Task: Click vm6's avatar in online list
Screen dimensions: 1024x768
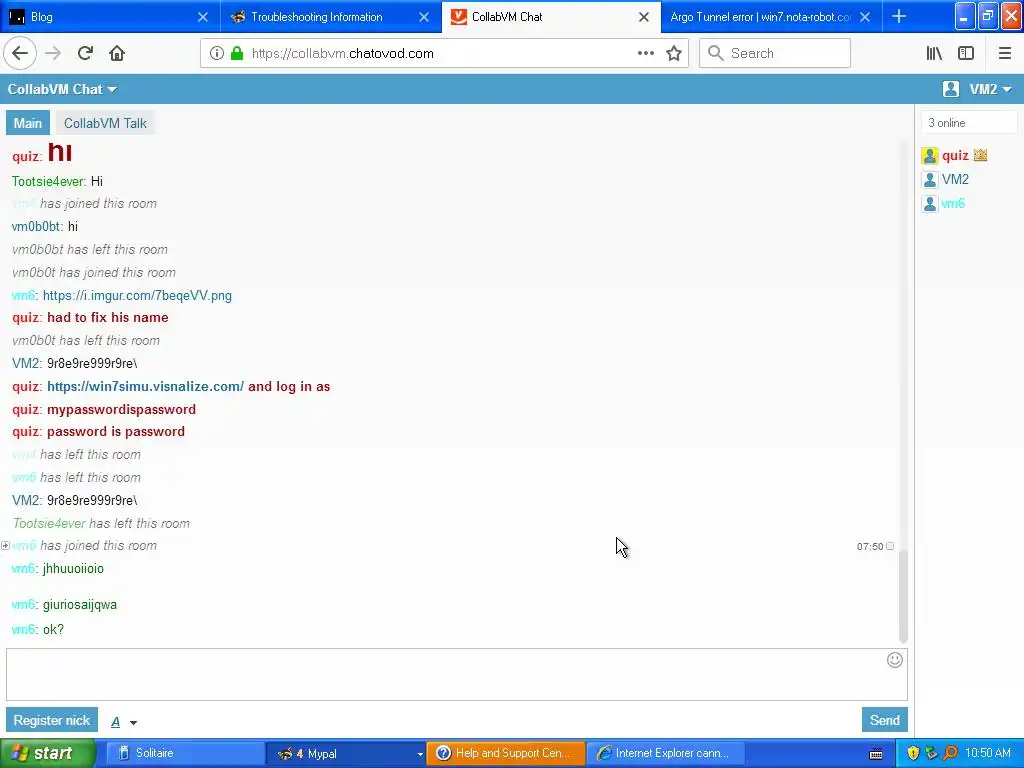Action: point(930,204)
